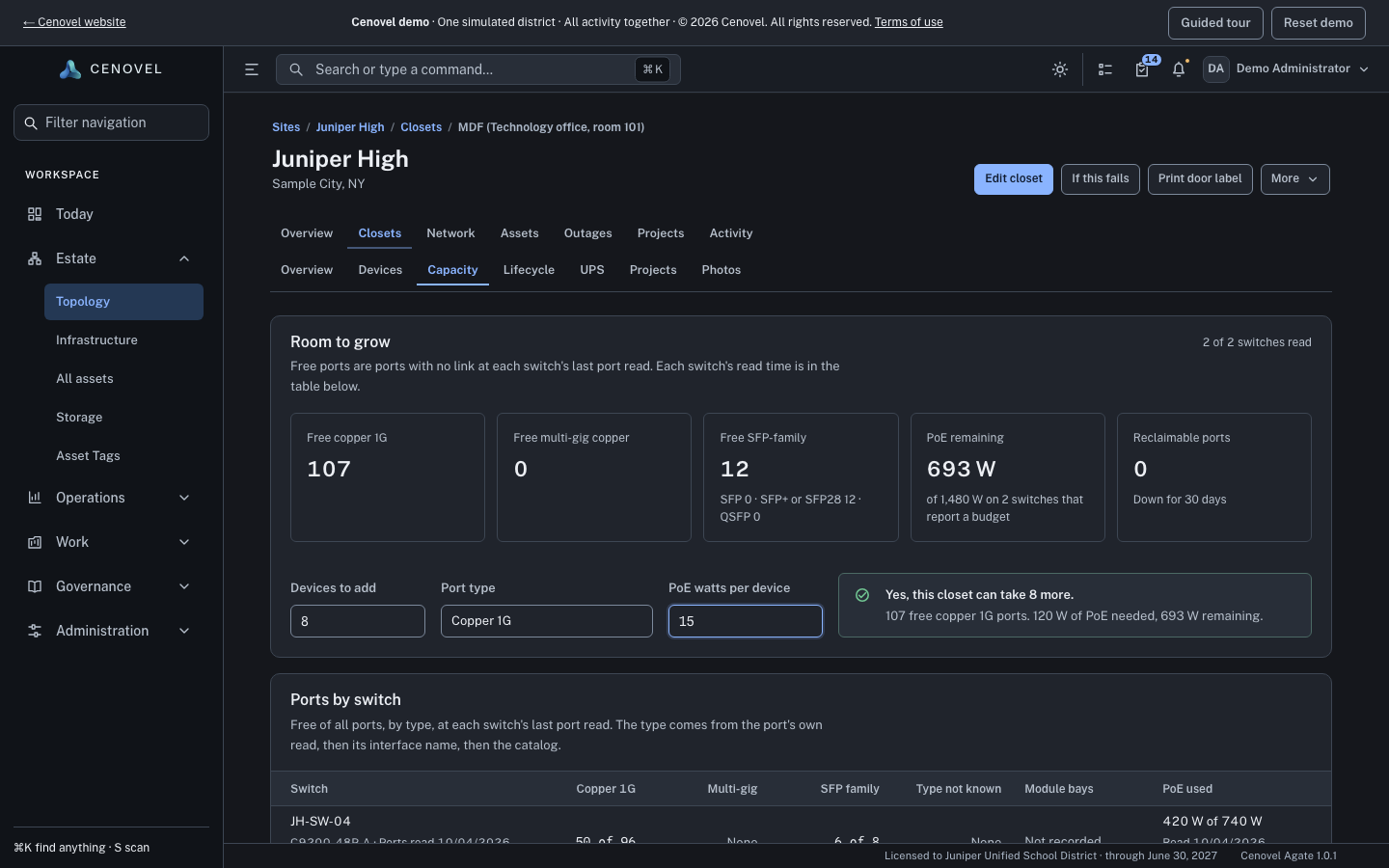Open the More dropdown button
Screen dimensions: 1389x868
[x=1294, y=179]
